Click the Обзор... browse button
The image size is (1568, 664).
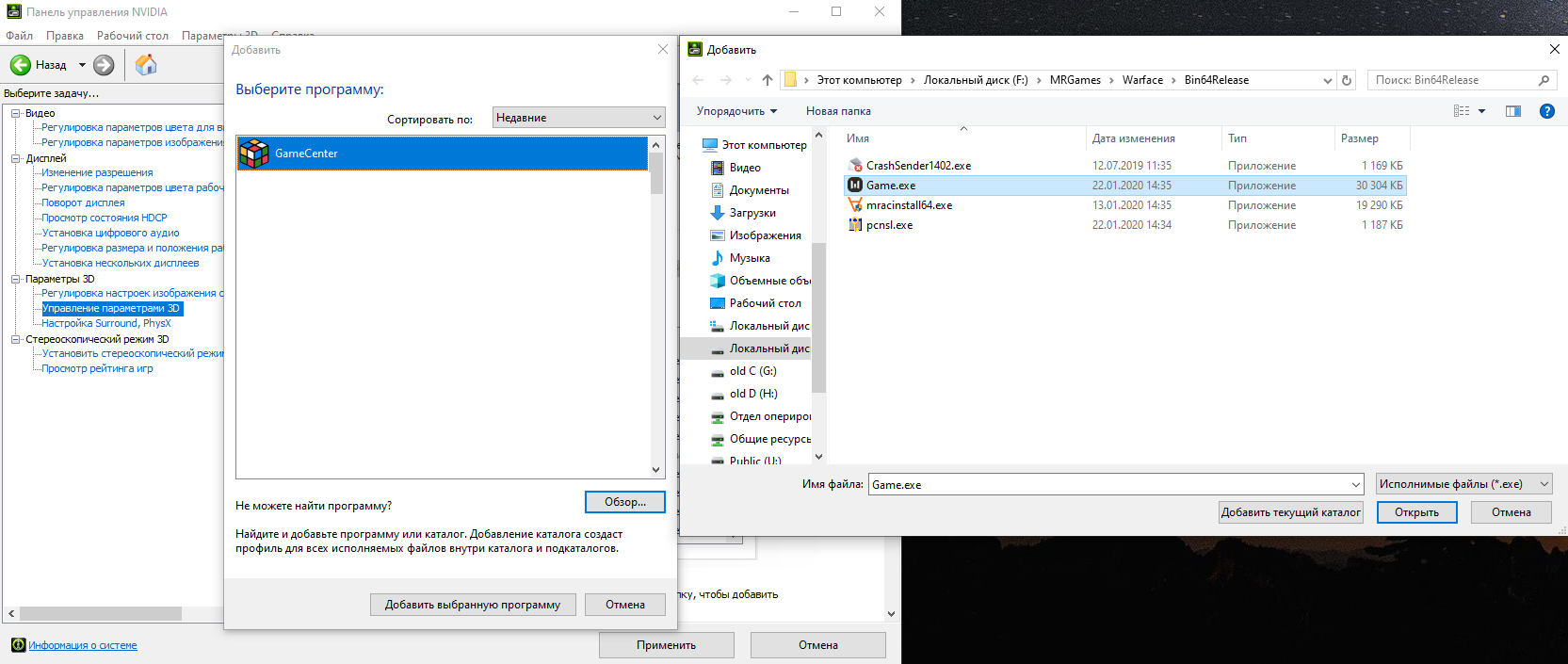(x=625, y=502)
